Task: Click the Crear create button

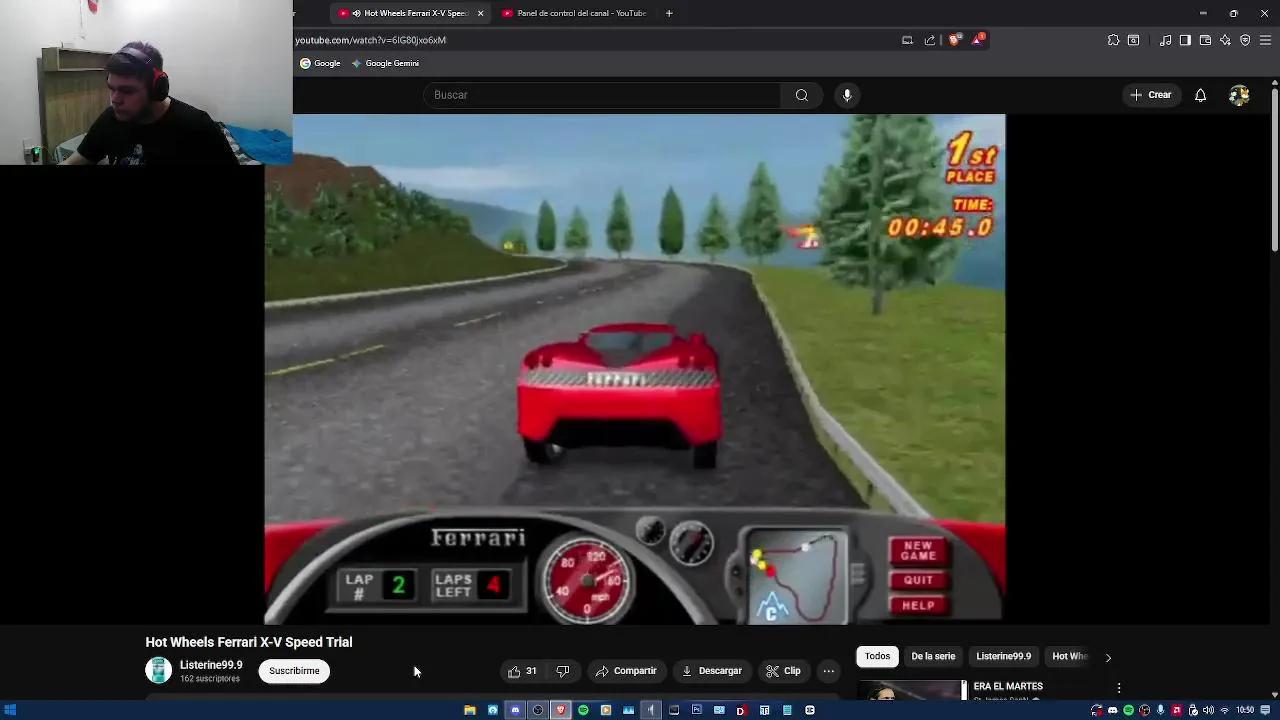Action: tap(1150, 95)
